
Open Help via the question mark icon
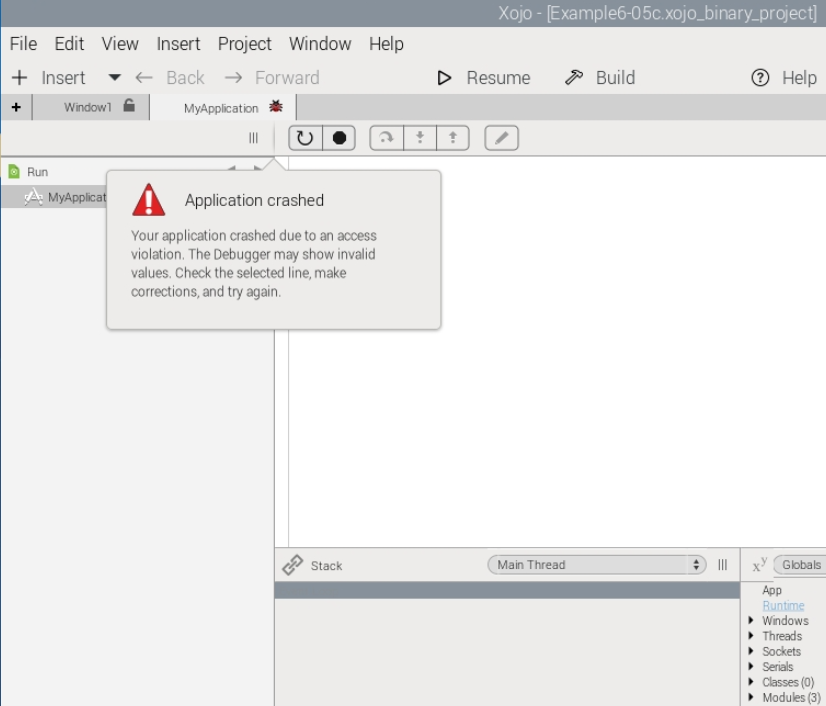[760, 78]
